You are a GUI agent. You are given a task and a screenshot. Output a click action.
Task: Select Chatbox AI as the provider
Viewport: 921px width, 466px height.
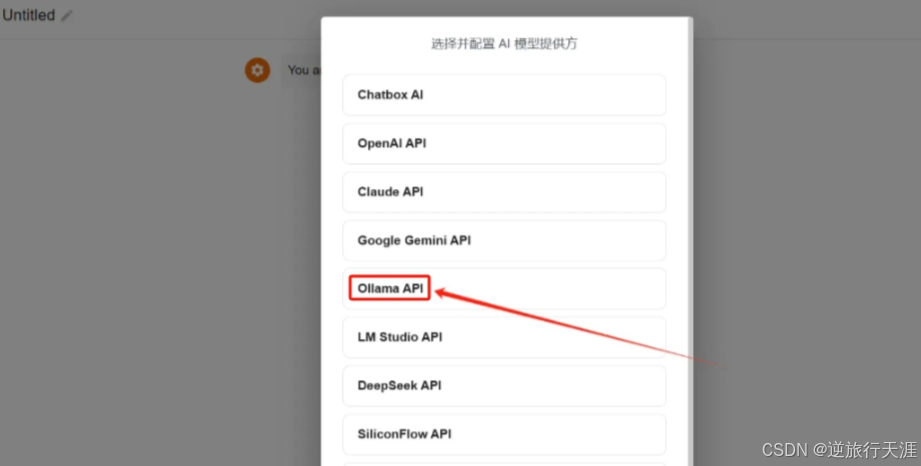[x=504, y=95]
